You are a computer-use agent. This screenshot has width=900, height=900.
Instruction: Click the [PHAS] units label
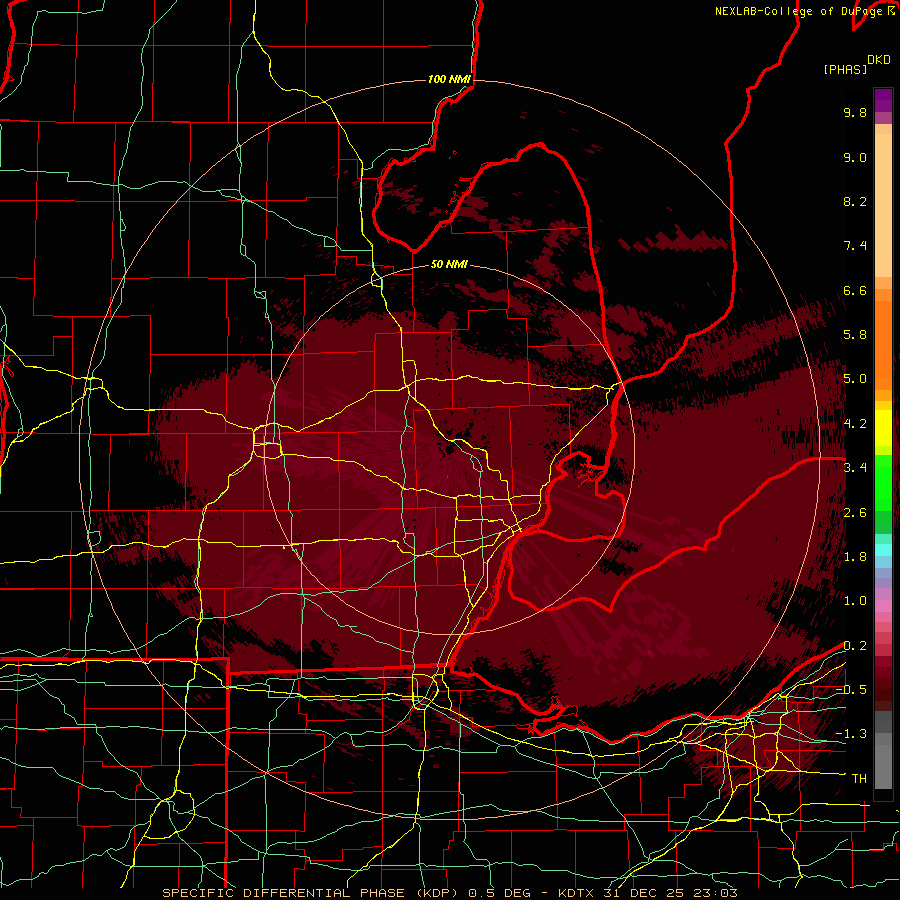click(845, 69)
